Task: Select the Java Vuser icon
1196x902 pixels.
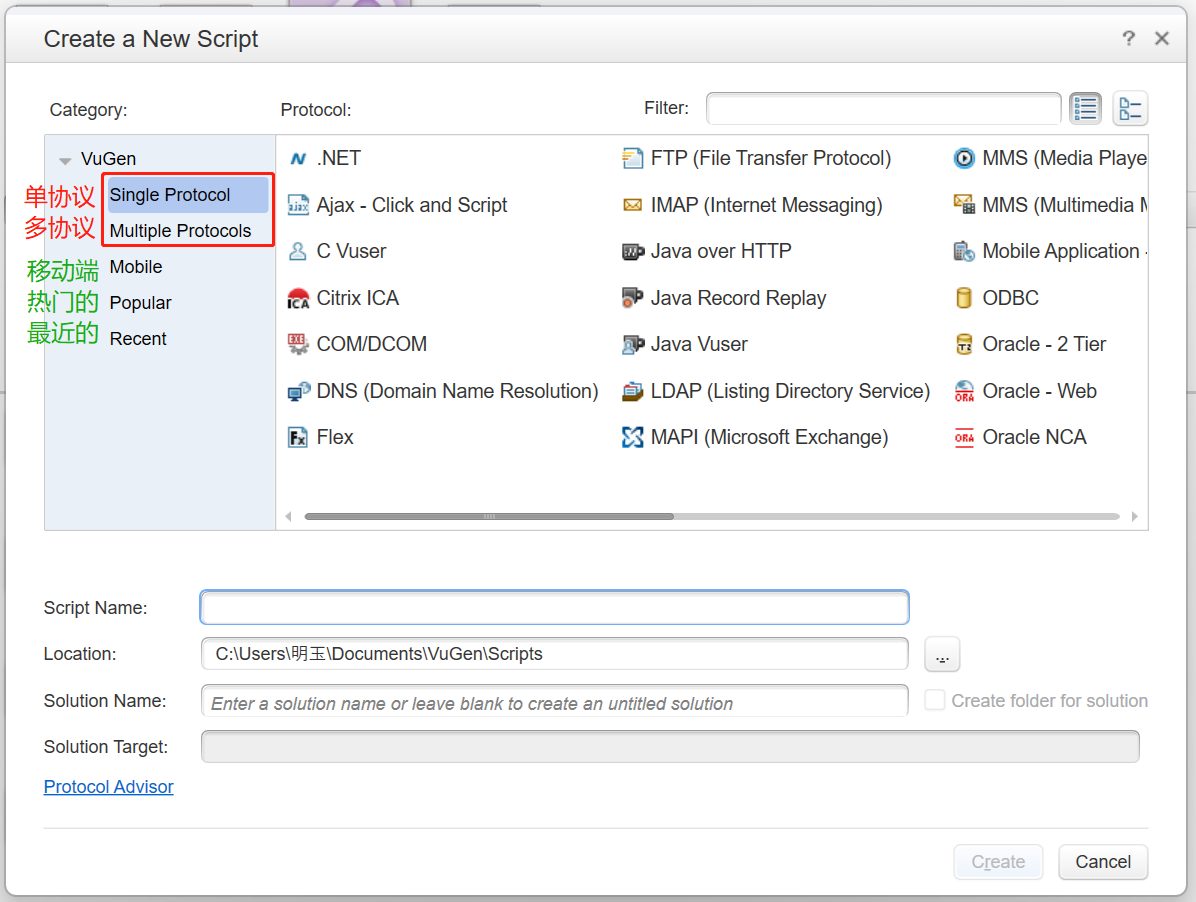Action: (632, 345)
